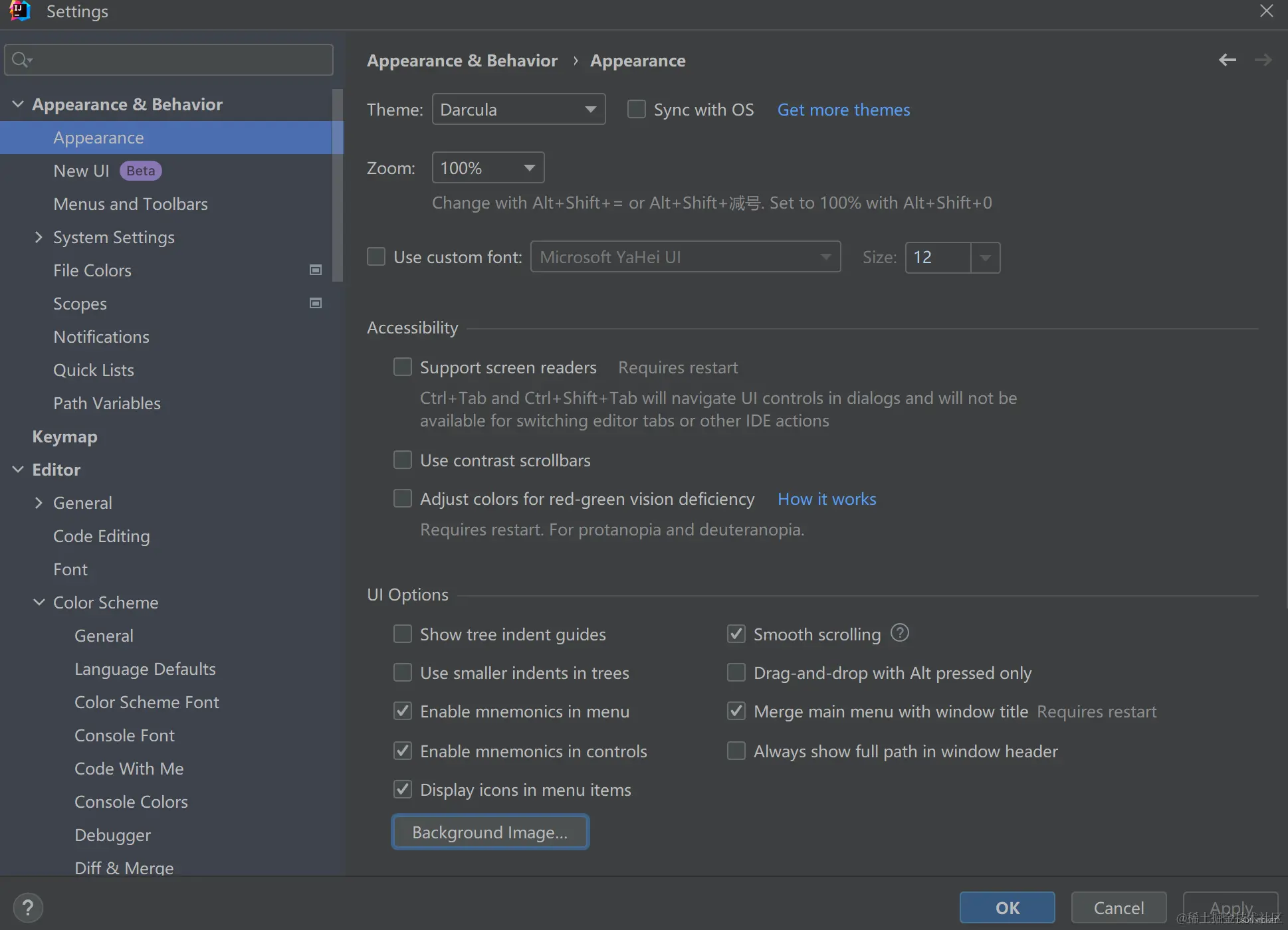The width and height of the screenshot is (1288, 930).
Task: Click the Background Image button
Action: 490,832
